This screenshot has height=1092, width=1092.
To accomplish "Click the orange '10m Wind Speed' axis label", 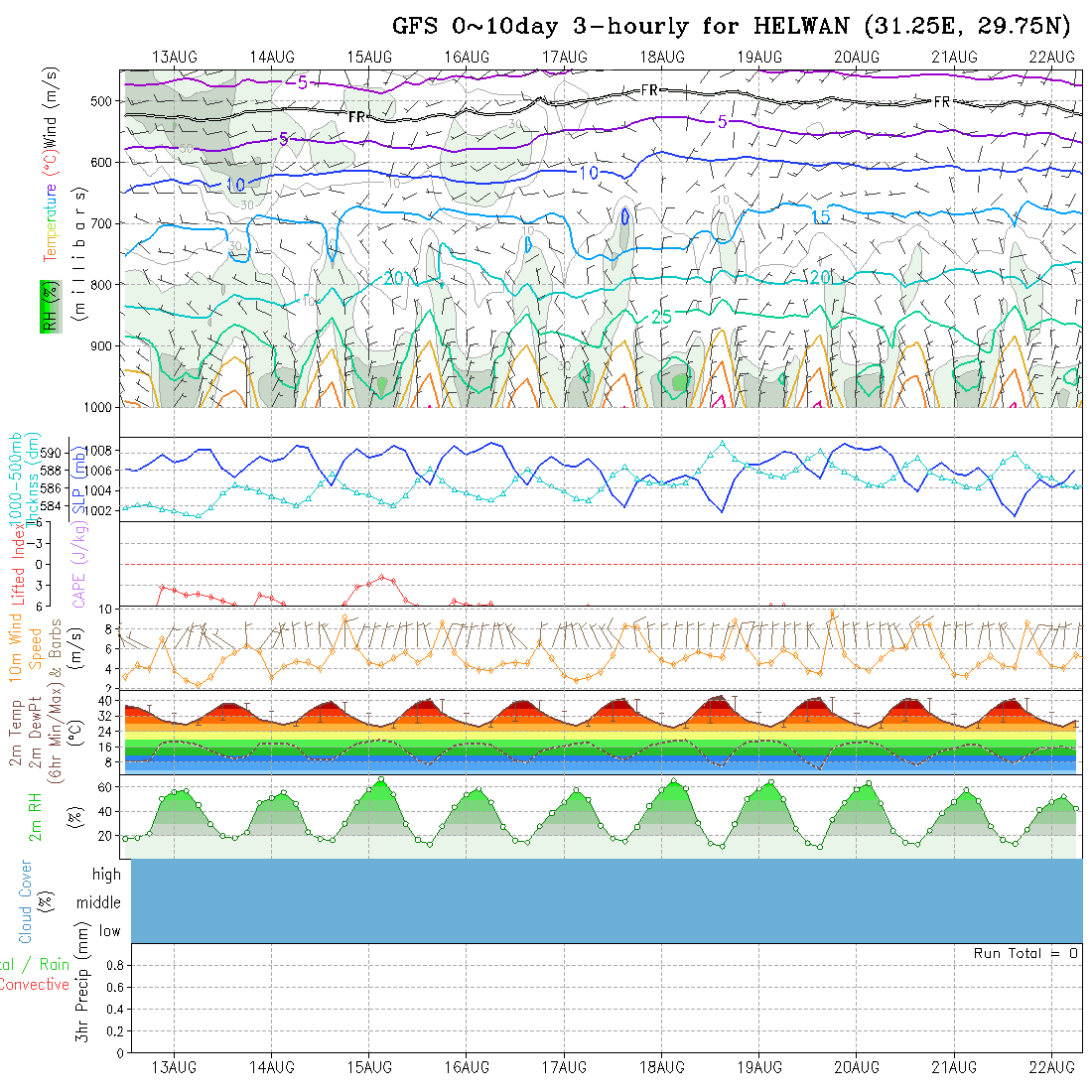I will pyautogui.click(x=24, y=647).
